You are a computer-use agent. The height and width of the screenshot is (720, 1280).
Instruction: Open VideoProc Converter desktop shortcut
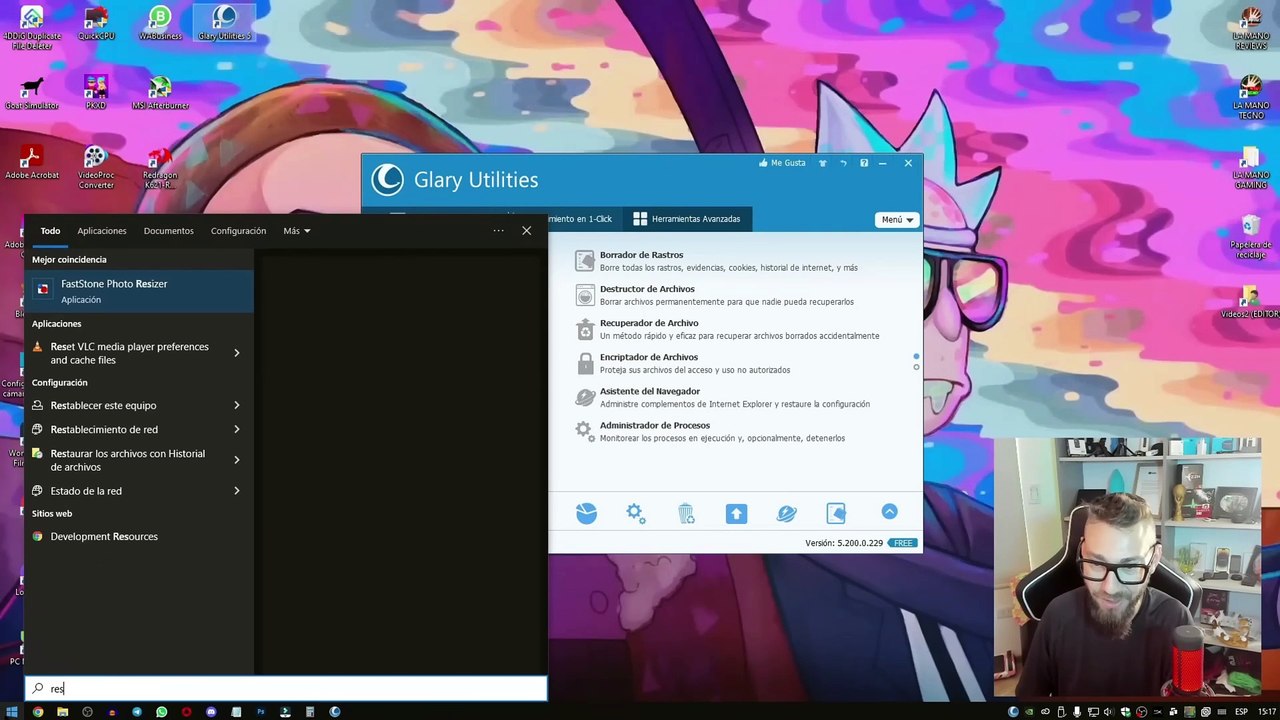(x=96, y=168)
